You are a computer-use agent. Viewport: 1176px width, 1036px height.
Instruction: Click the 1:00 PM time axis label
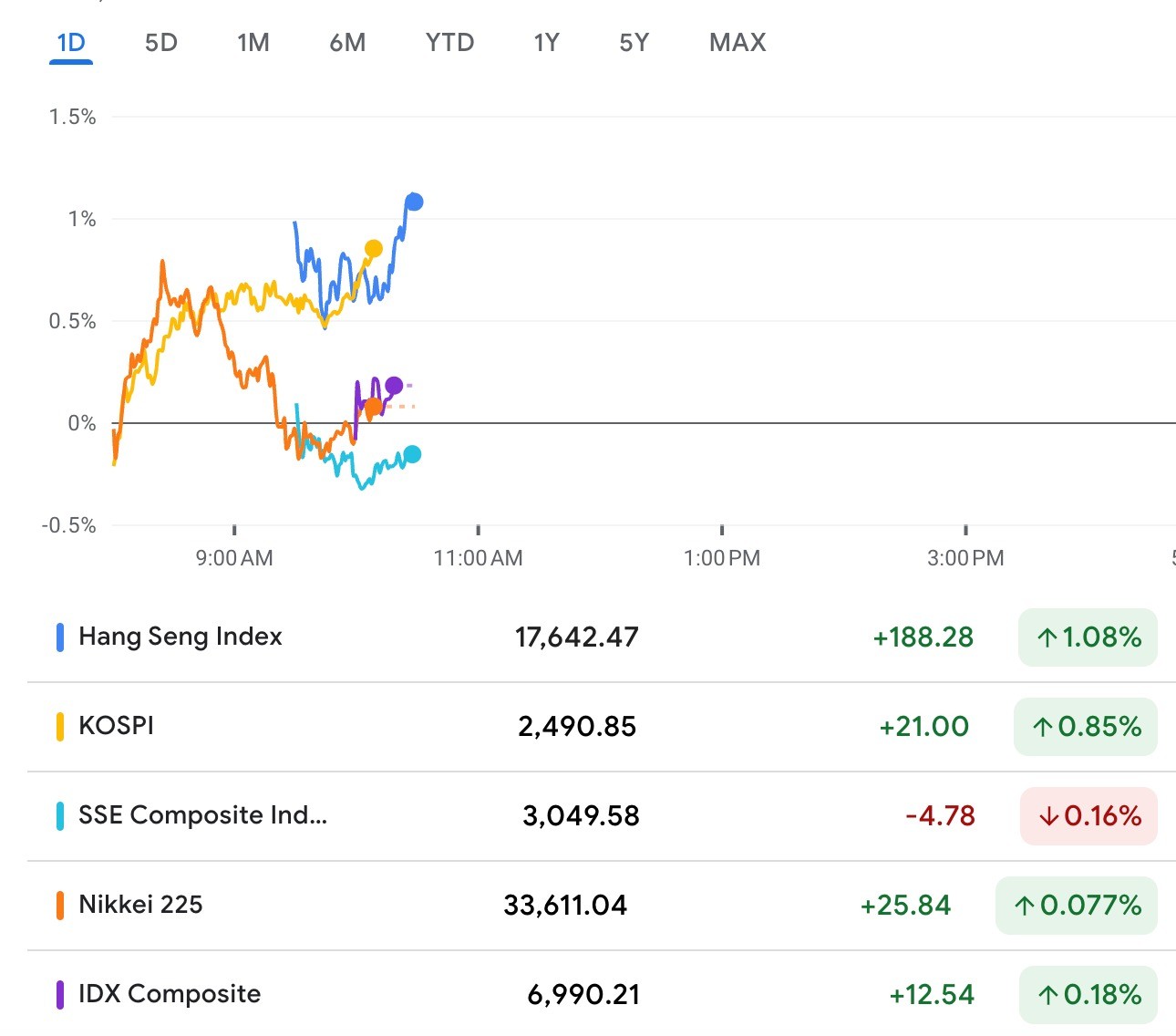(x=722, y=558)
